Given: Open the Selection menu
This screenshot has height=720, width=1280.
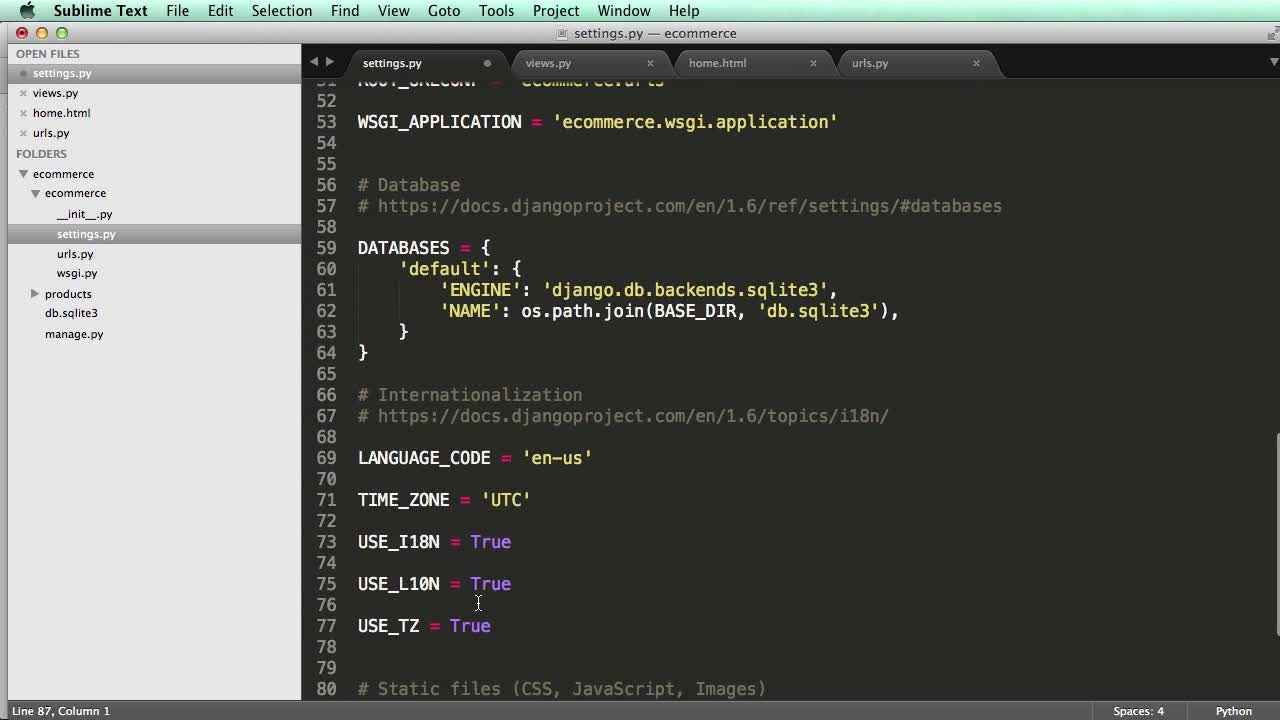Looking at the screenshot, I should 282,11.
